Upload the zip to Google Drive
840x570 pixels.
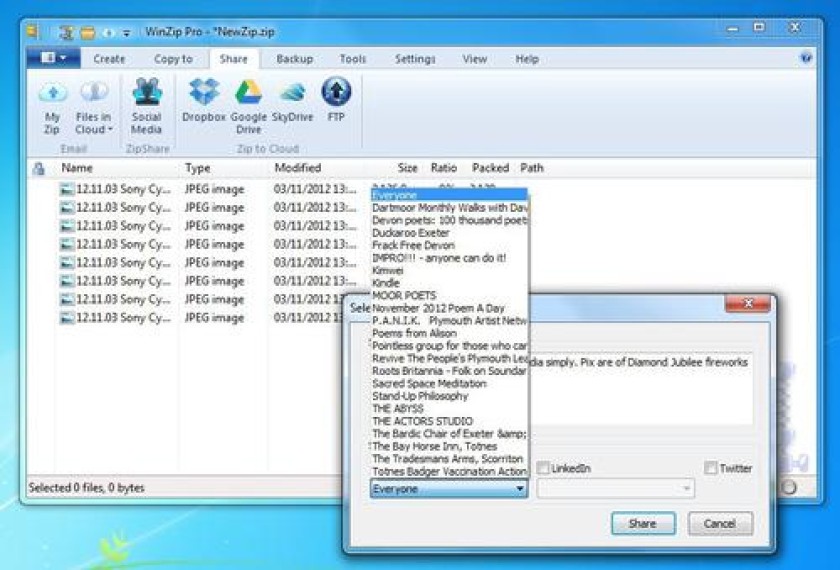[x=249, y=107]
